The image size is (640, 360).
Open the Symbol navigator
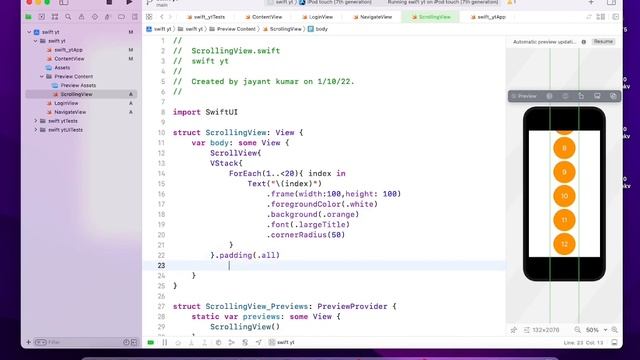pos(55,17)
